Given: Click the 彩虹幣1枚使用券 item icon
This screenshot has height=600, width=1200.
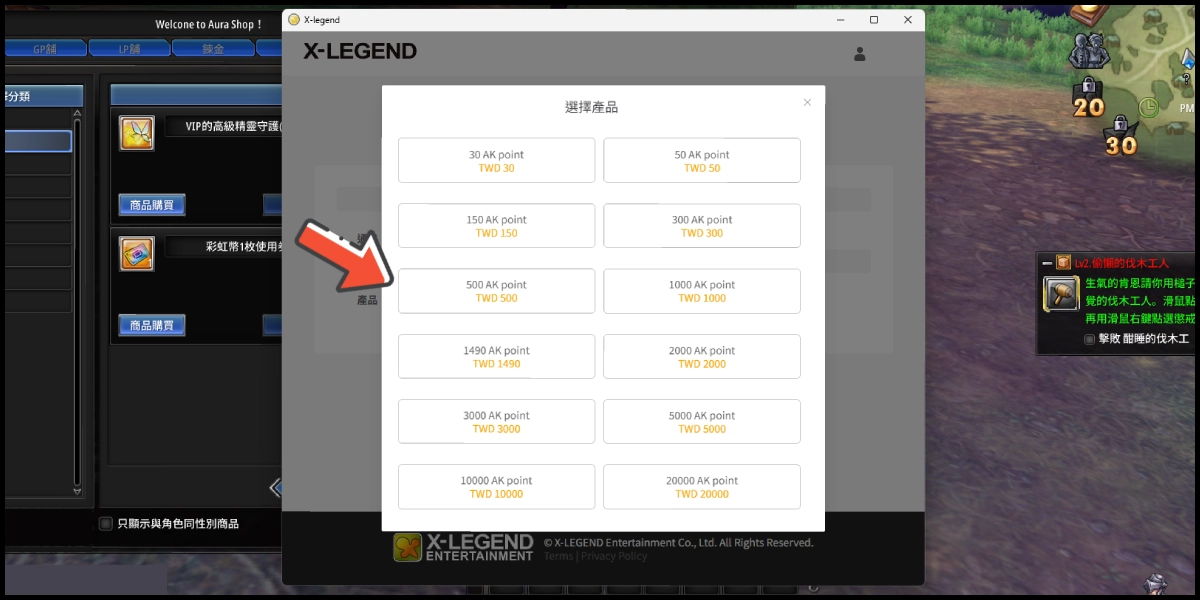Looking at the screenshot, I should tap(137, 254).
